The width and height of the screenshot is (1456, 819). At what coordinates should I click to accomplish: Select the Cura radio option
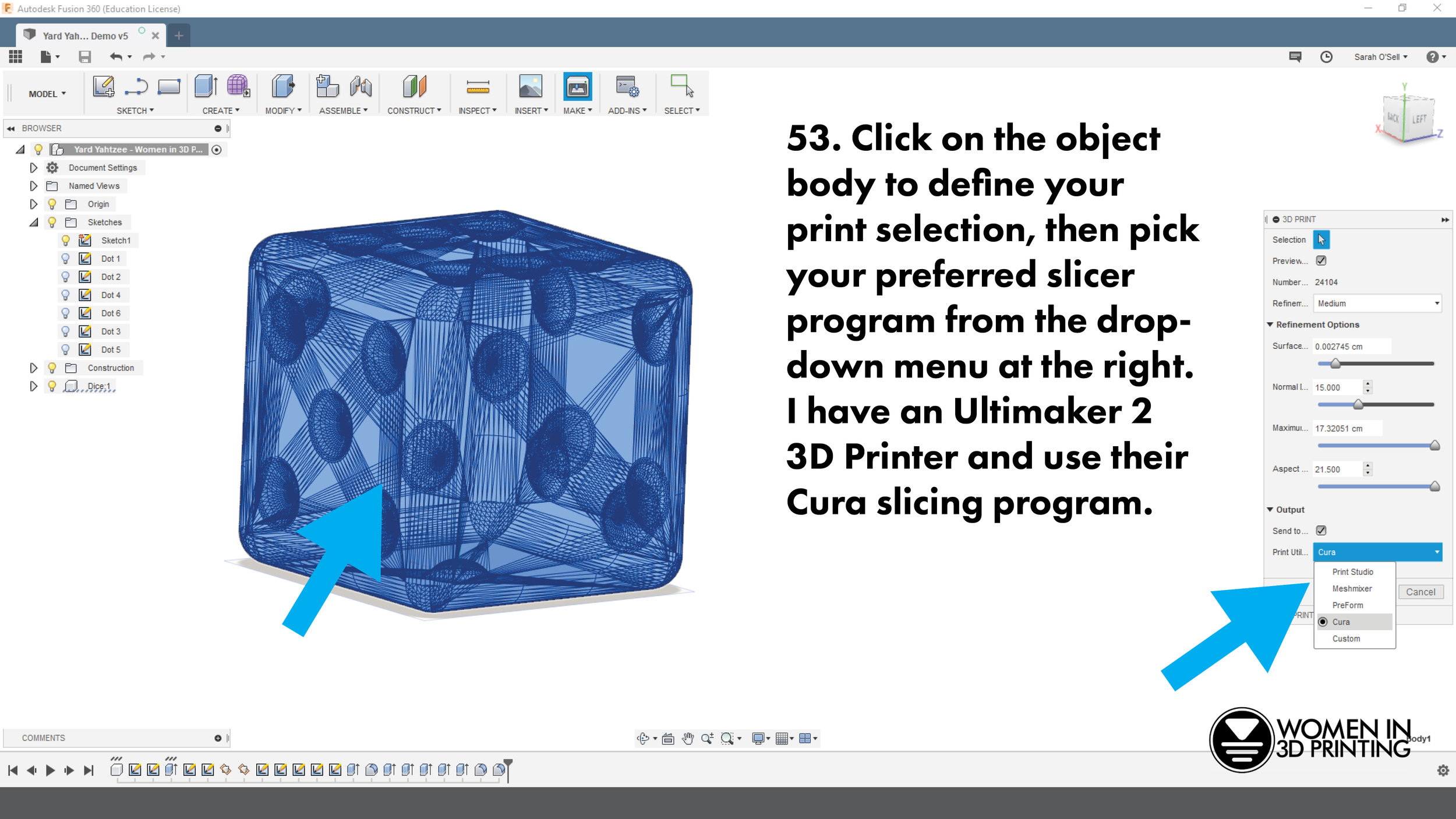click(x=1323, y=622)
